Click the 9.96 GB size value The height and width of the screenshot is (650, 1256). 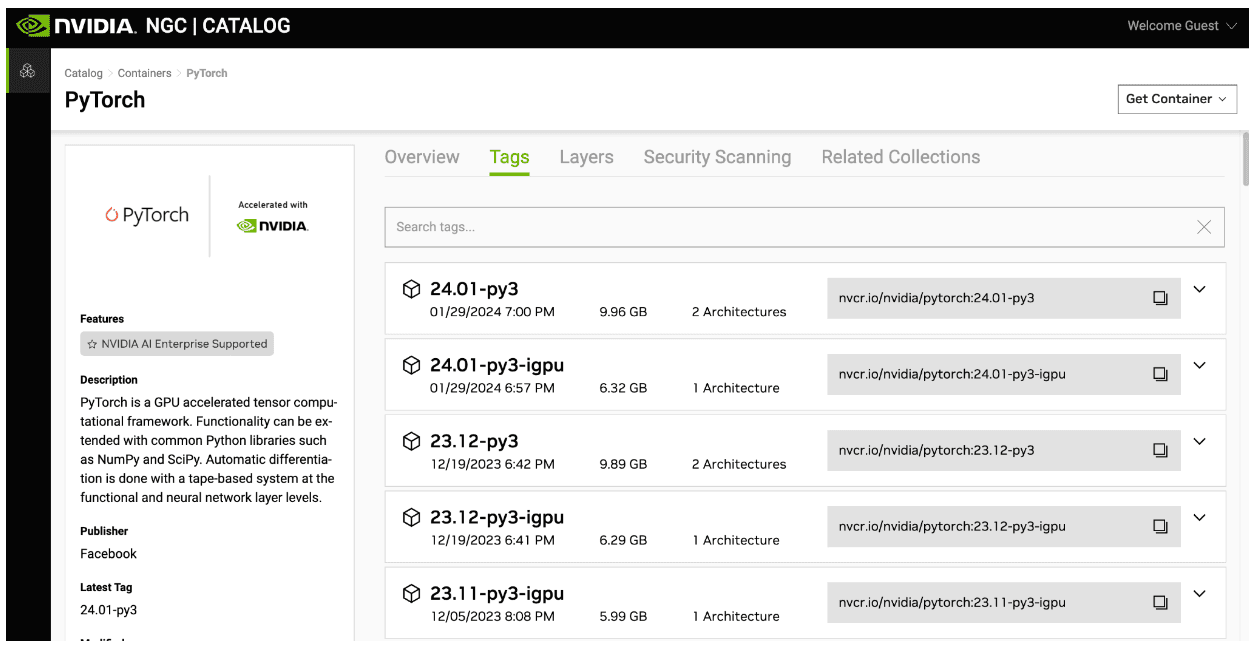click(623, 312)
